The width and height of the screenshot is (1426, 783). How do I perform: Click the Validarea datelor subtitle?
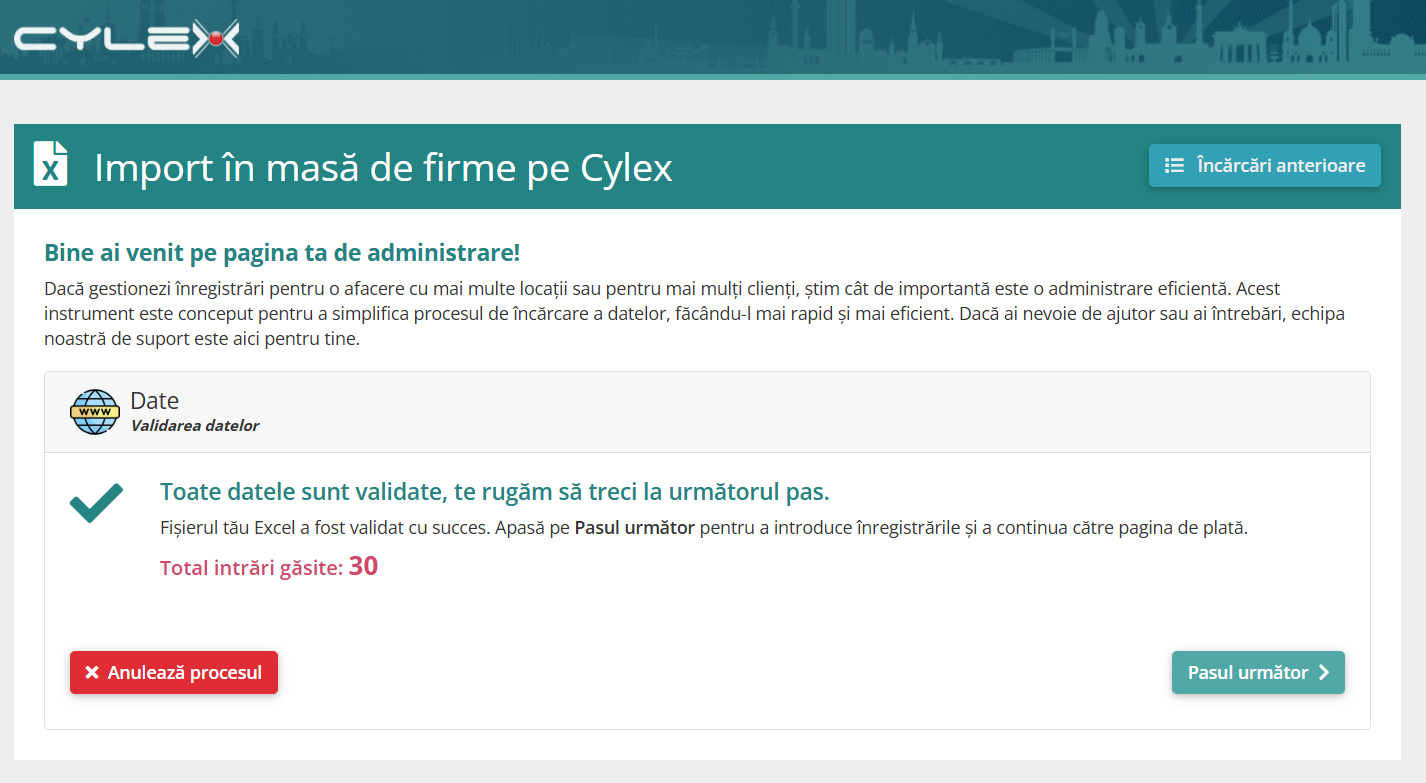coord(195,426)
